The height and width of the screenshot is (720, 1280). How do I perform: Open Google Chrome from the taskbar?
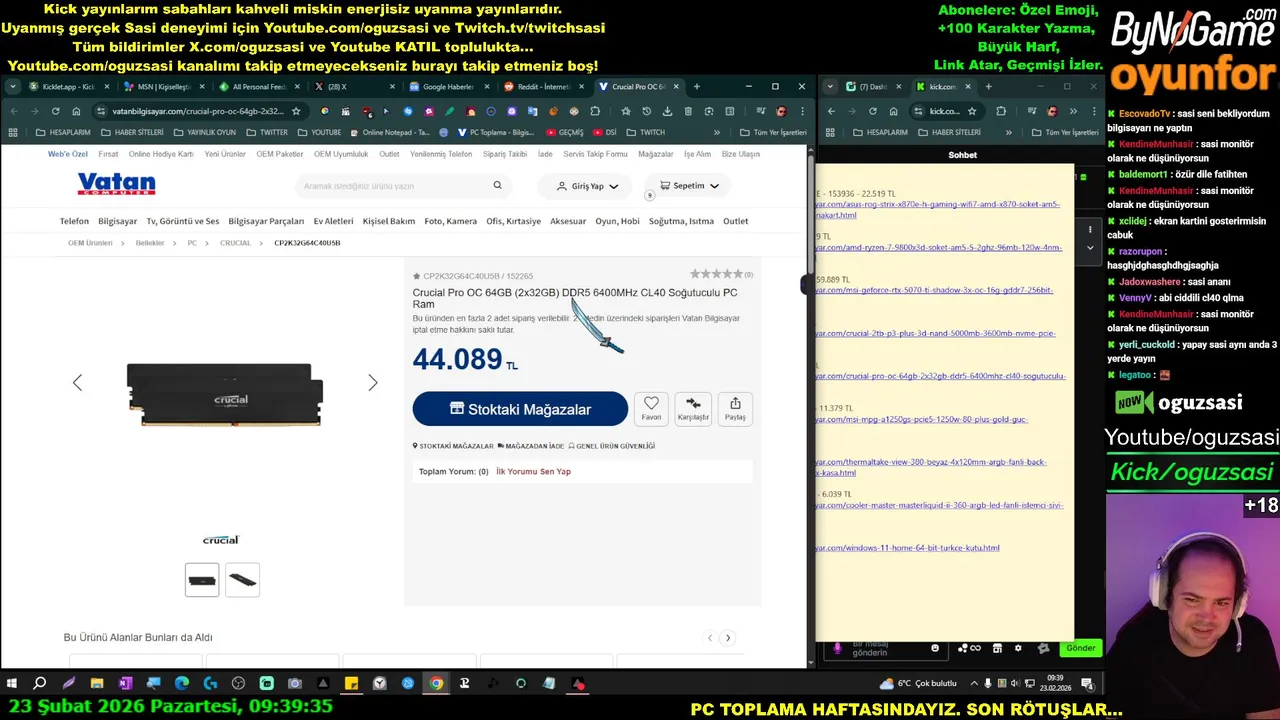(436, 684)
